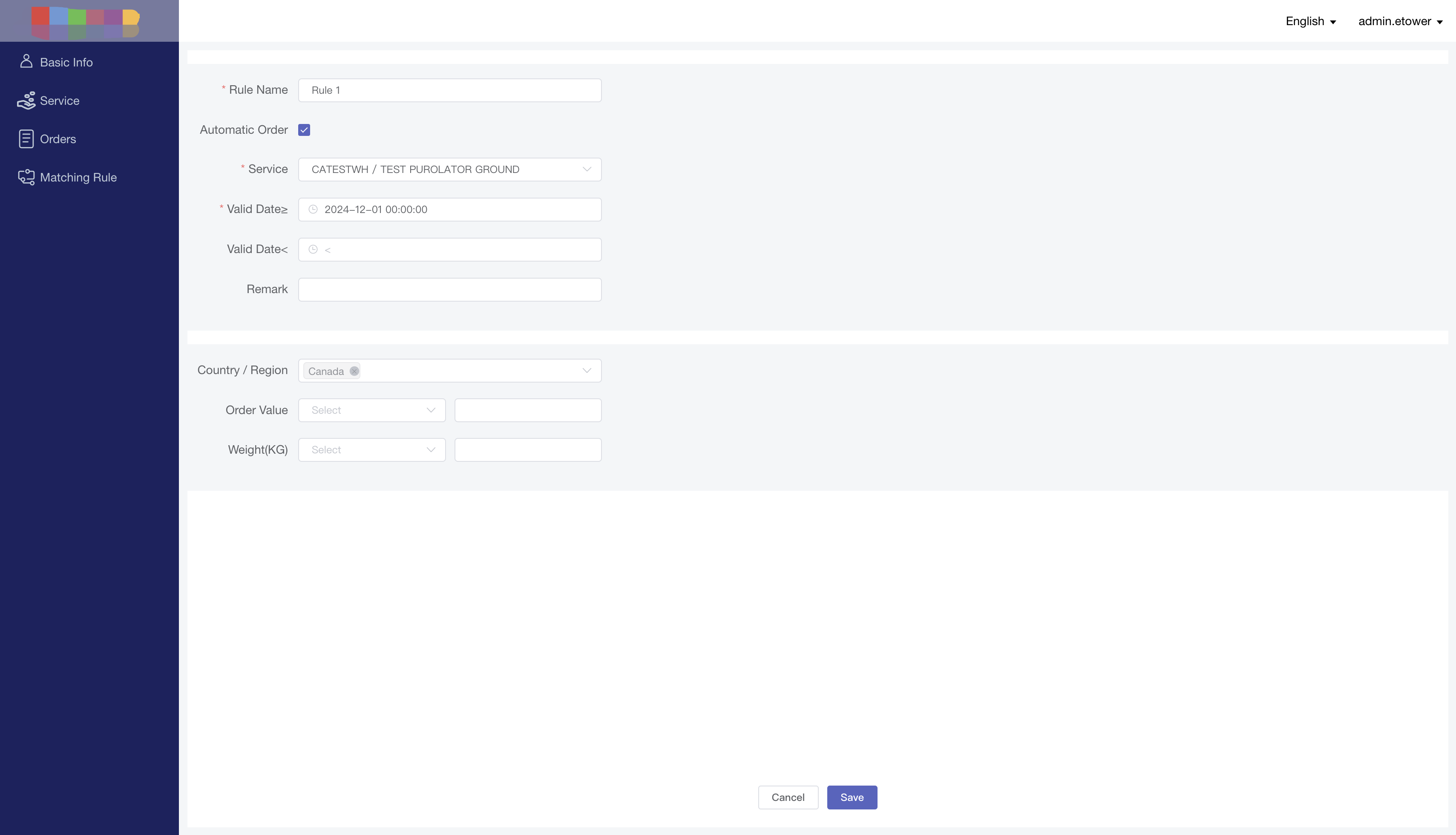Click the Order Value amount input
The image size is (1456, 835).
point(528,410)
